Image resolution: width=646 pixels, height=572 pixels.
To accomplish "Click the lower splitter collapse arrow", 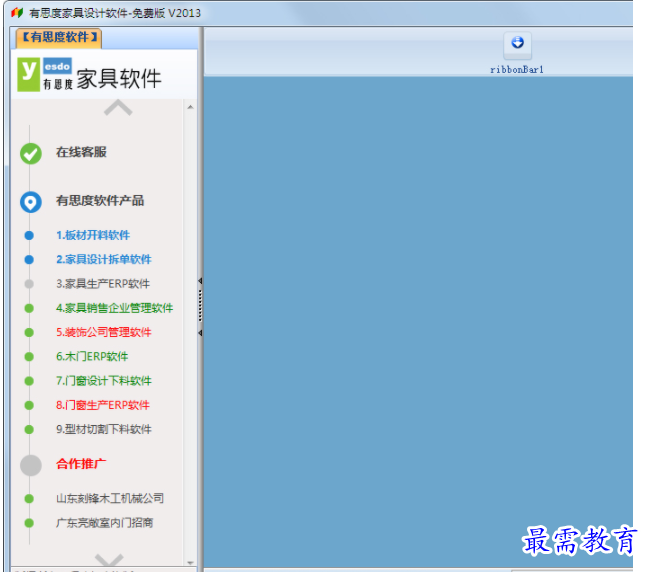I will [200, 333].
